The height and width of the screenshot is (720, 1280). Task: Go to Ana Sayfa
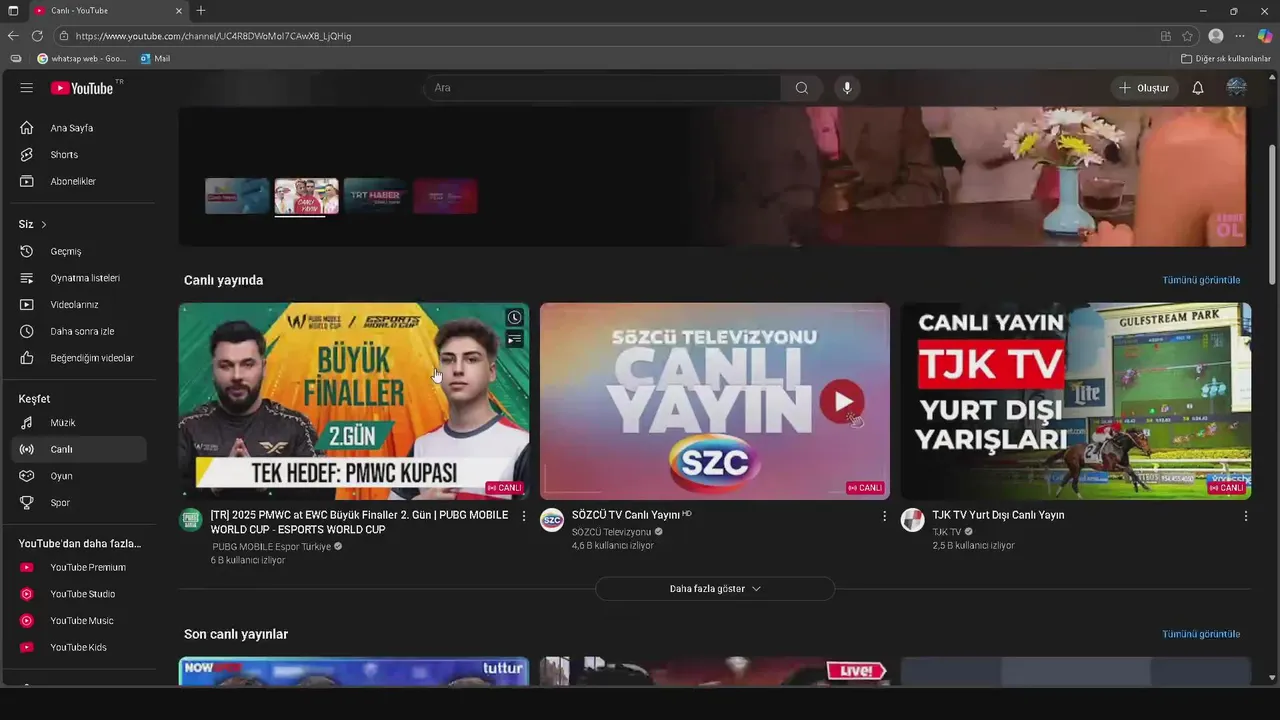[x=80, y=128]
